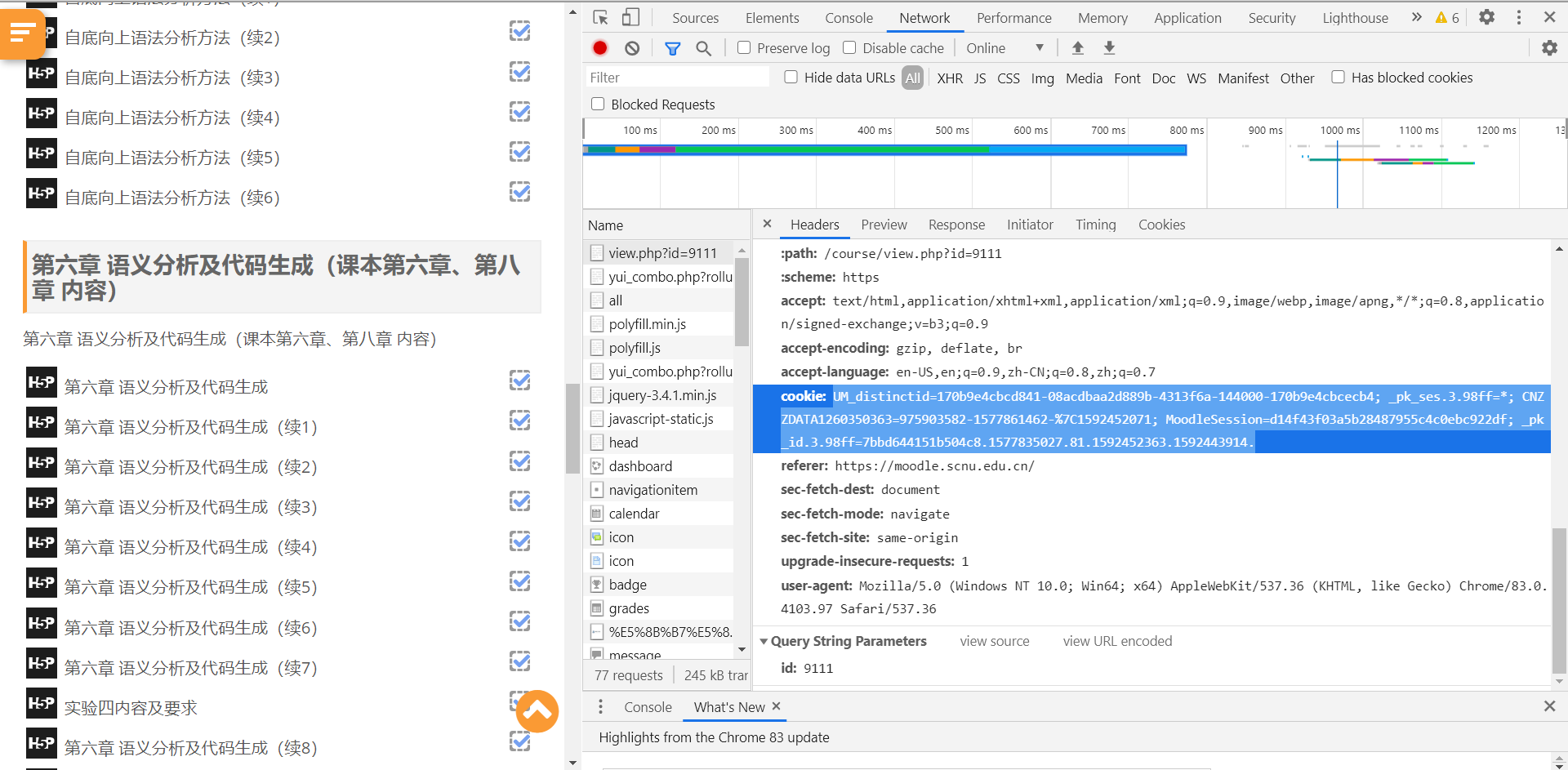Viewport: 1568px width, 770px height.
Task: Filter requests by JS type
Action: (x=980, y=78)
